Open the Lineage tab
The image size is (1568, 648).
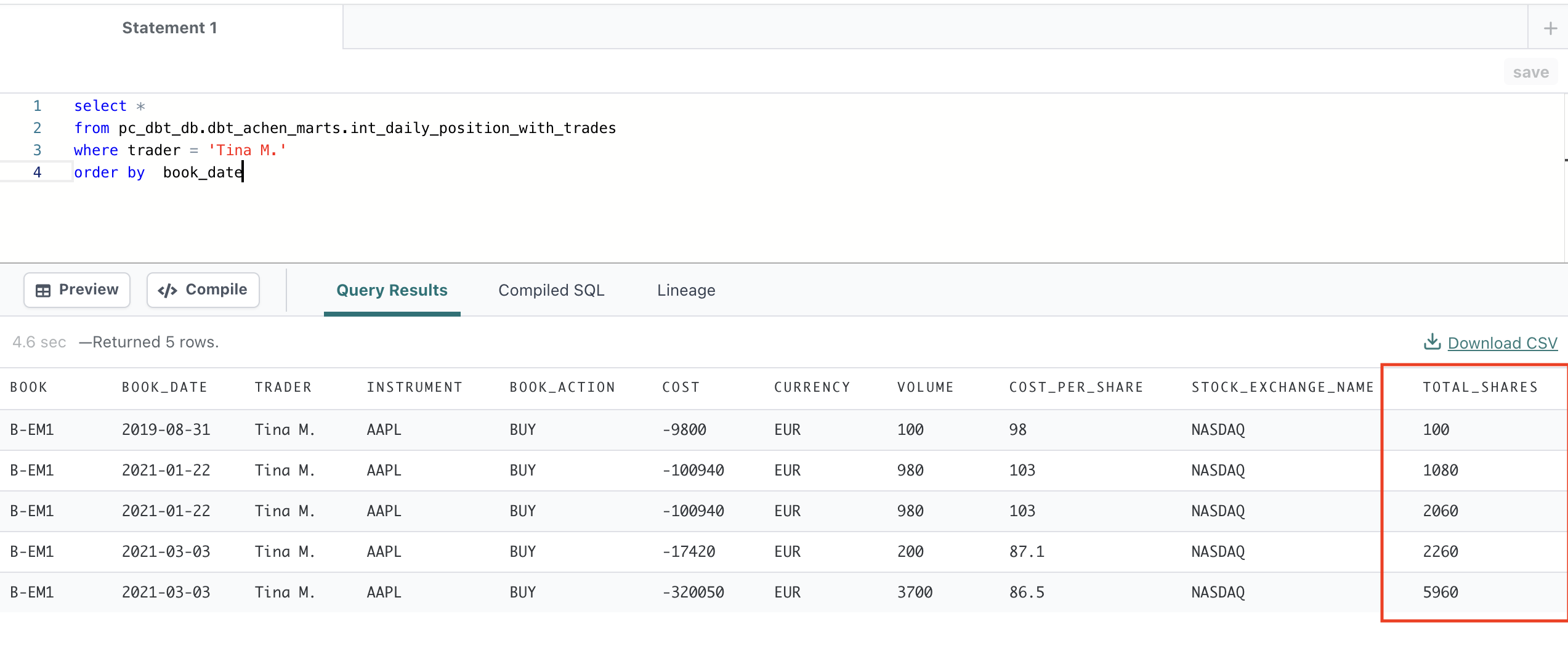[x=685, y=290]
